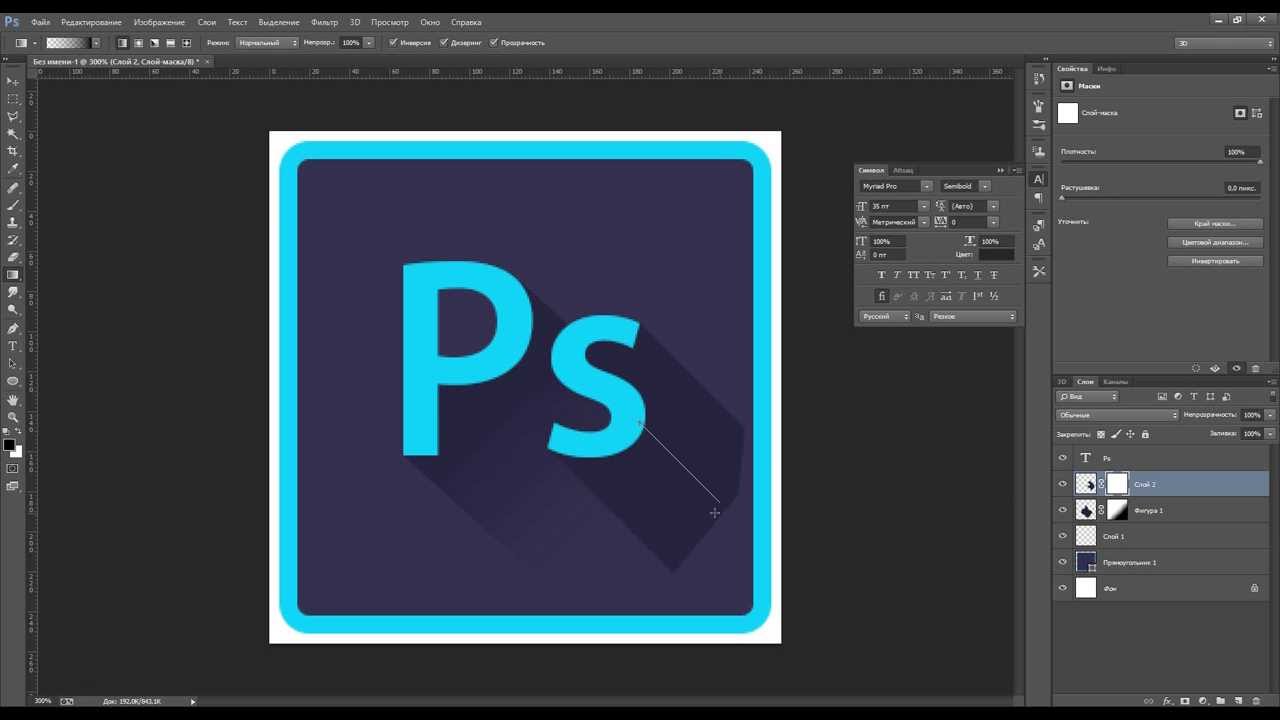Open font size 35 пт dropdown
The height and width of the screenshot is (720, 1280).
click(x=923, y=206)
